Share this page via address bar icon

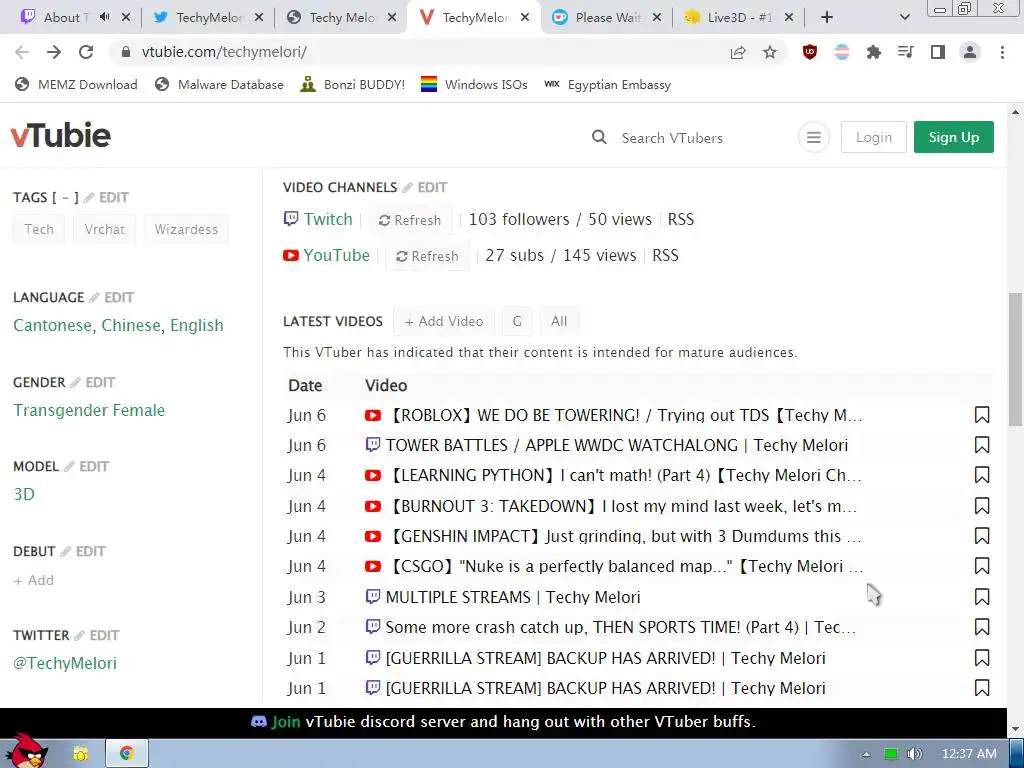pyautogui.click(x=738, y=52)
